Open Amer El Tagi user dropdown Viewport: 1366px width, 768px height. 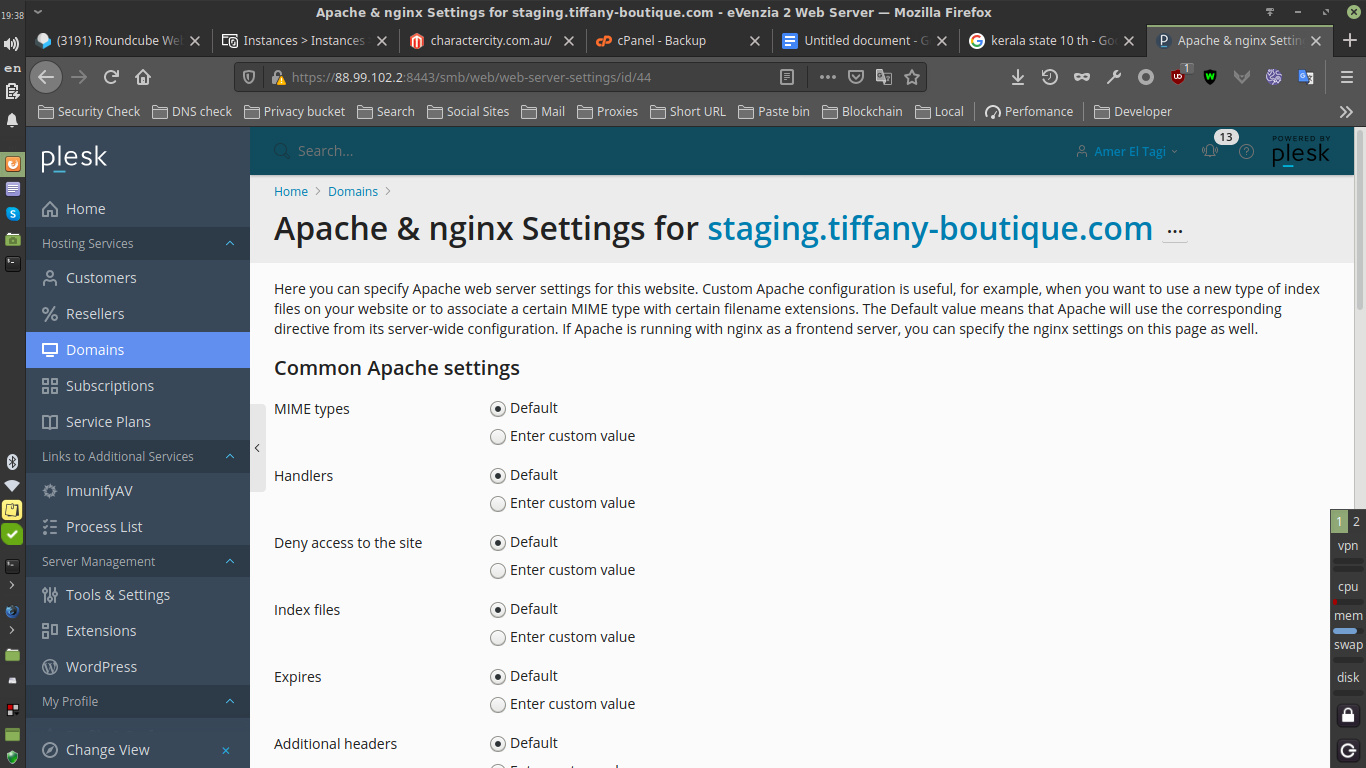coord(1127,152)
